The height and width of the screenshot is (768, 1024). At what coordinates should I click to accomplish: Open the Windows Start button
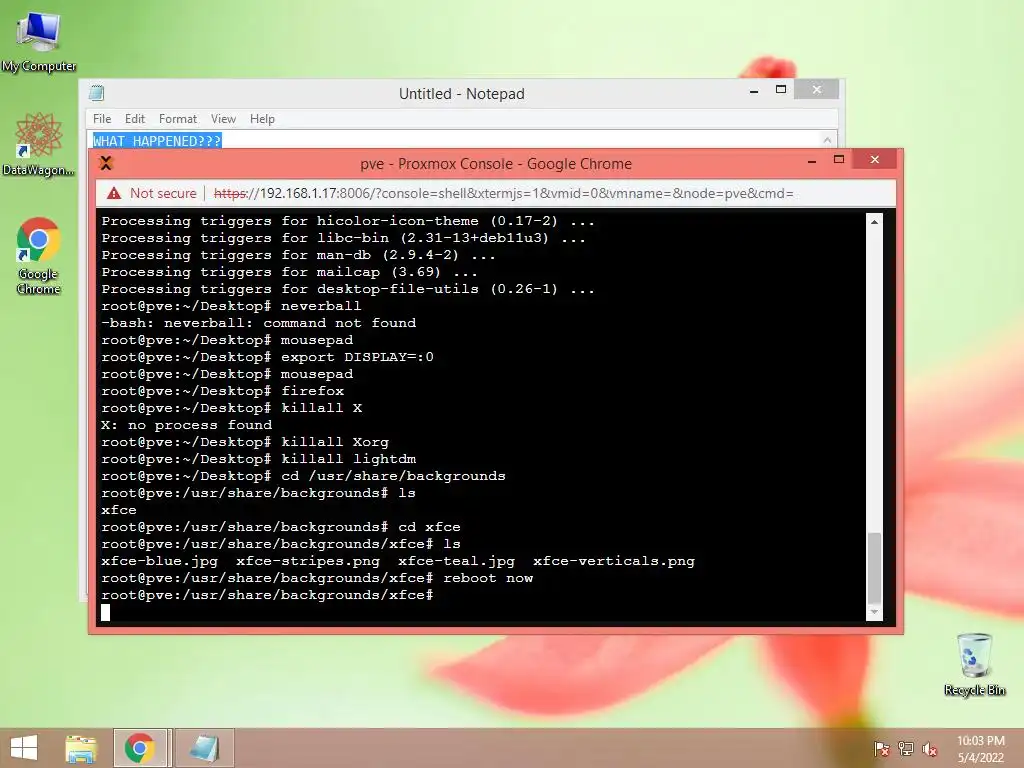click(x=24, y=748)
